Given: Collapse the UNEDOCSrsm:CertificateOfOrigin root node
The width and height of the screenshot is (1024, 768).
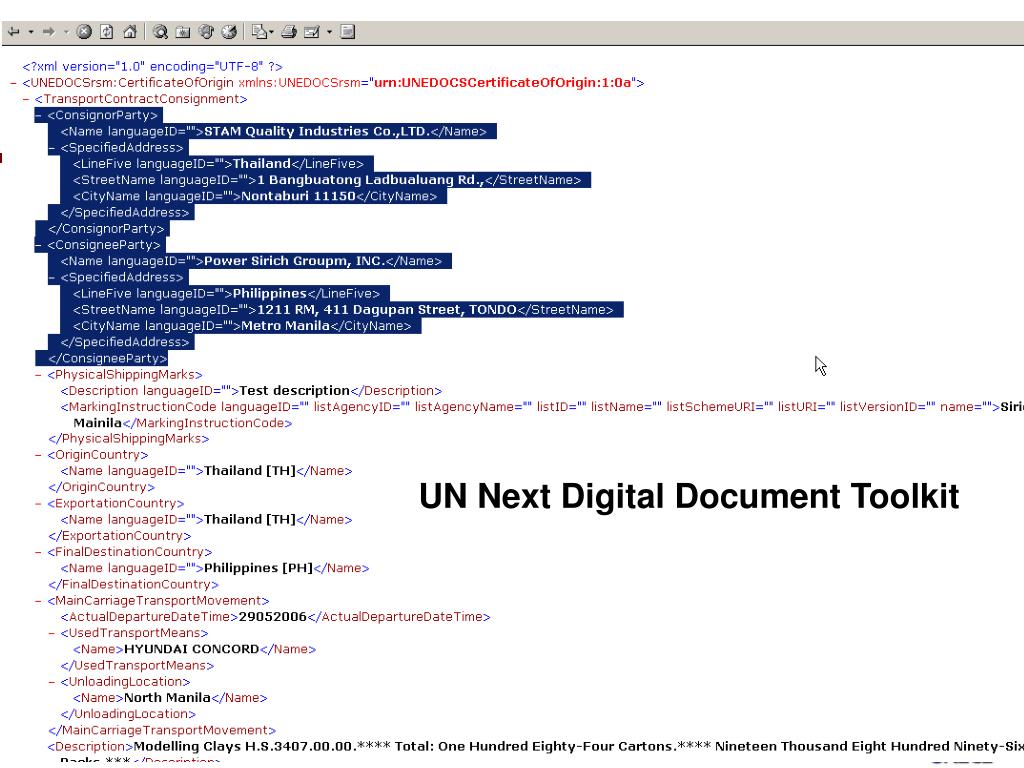Looking at the screenshot, I should coord(13,83).
